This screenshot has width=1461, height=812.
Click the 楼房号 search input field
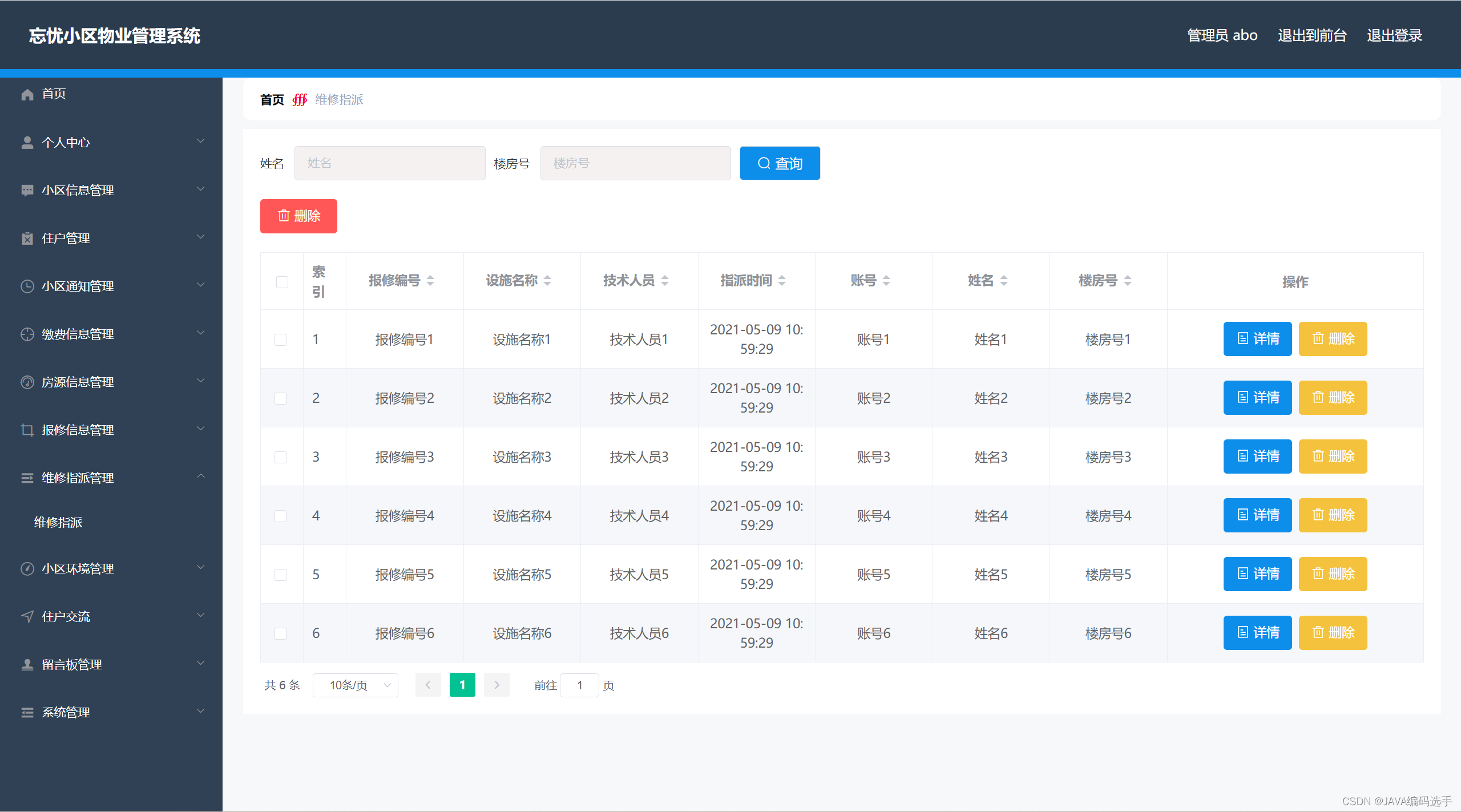pyautogui.click(x=635, y=163)
